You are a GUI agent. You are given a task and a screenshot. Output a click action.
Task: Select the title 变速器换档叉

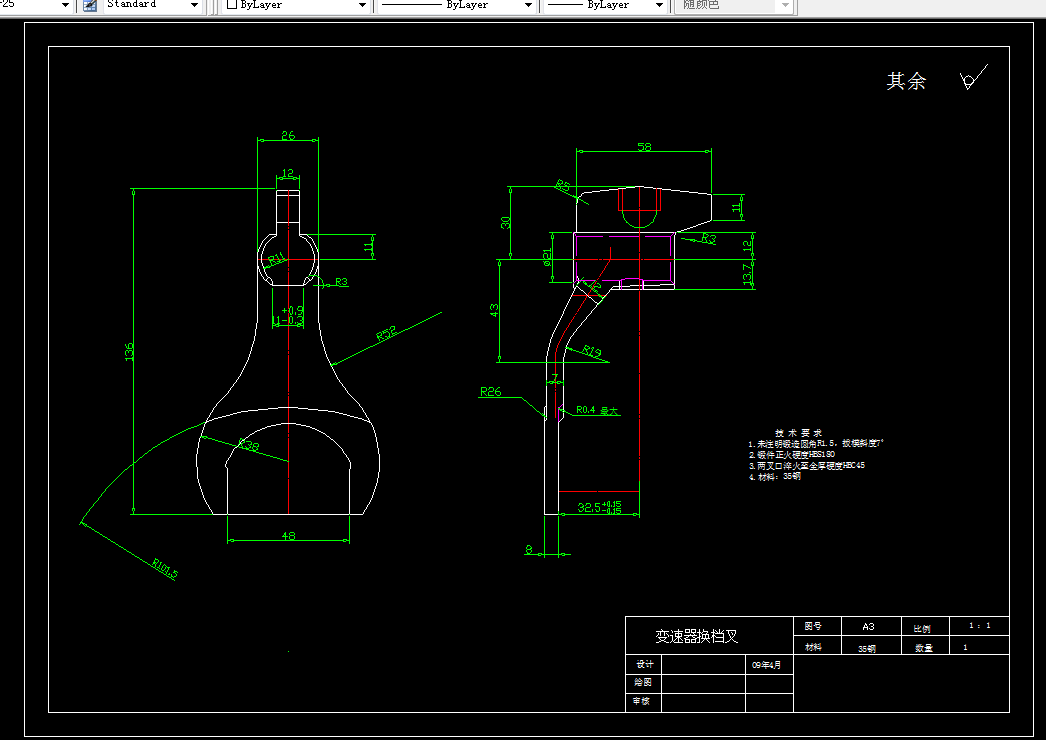[696, 637]
